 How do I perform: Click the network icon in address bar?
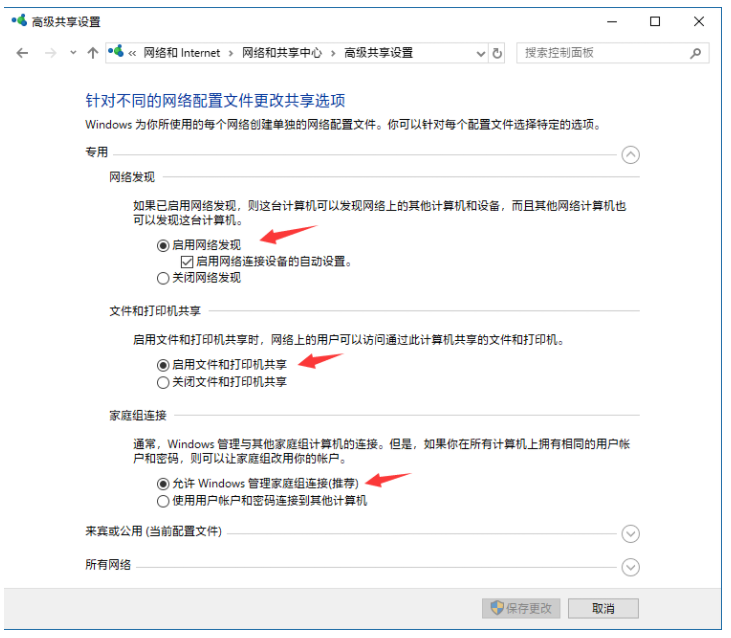point(116,51)
